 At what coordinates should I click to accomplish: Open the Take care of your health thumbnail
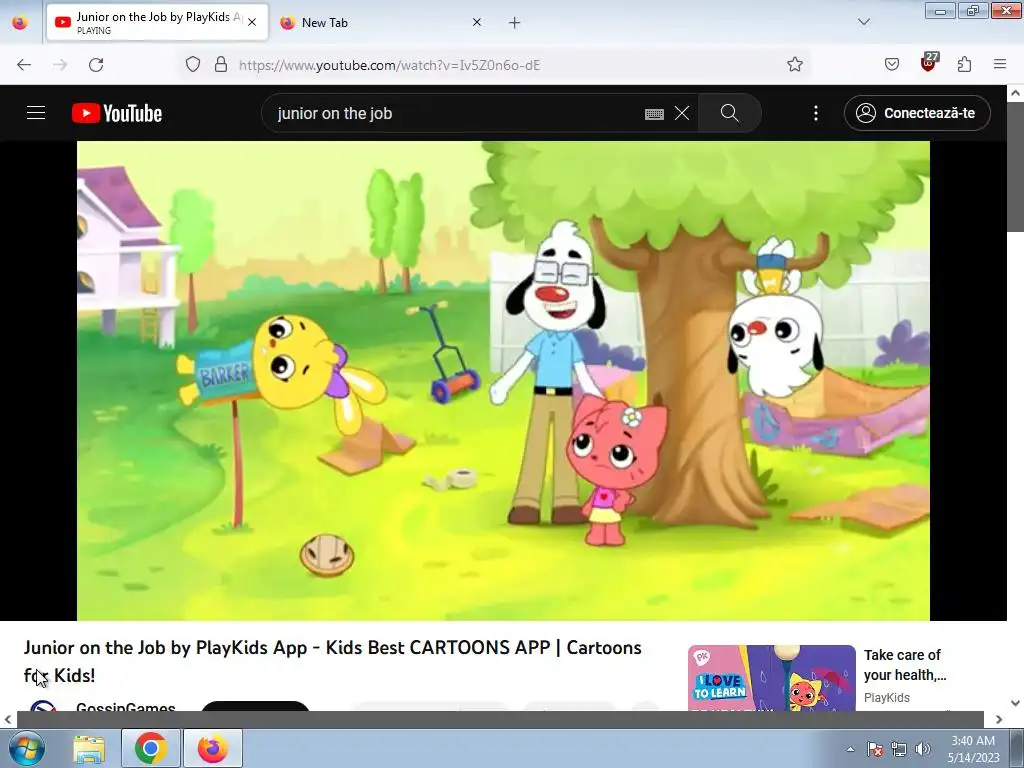pos(771,678)
